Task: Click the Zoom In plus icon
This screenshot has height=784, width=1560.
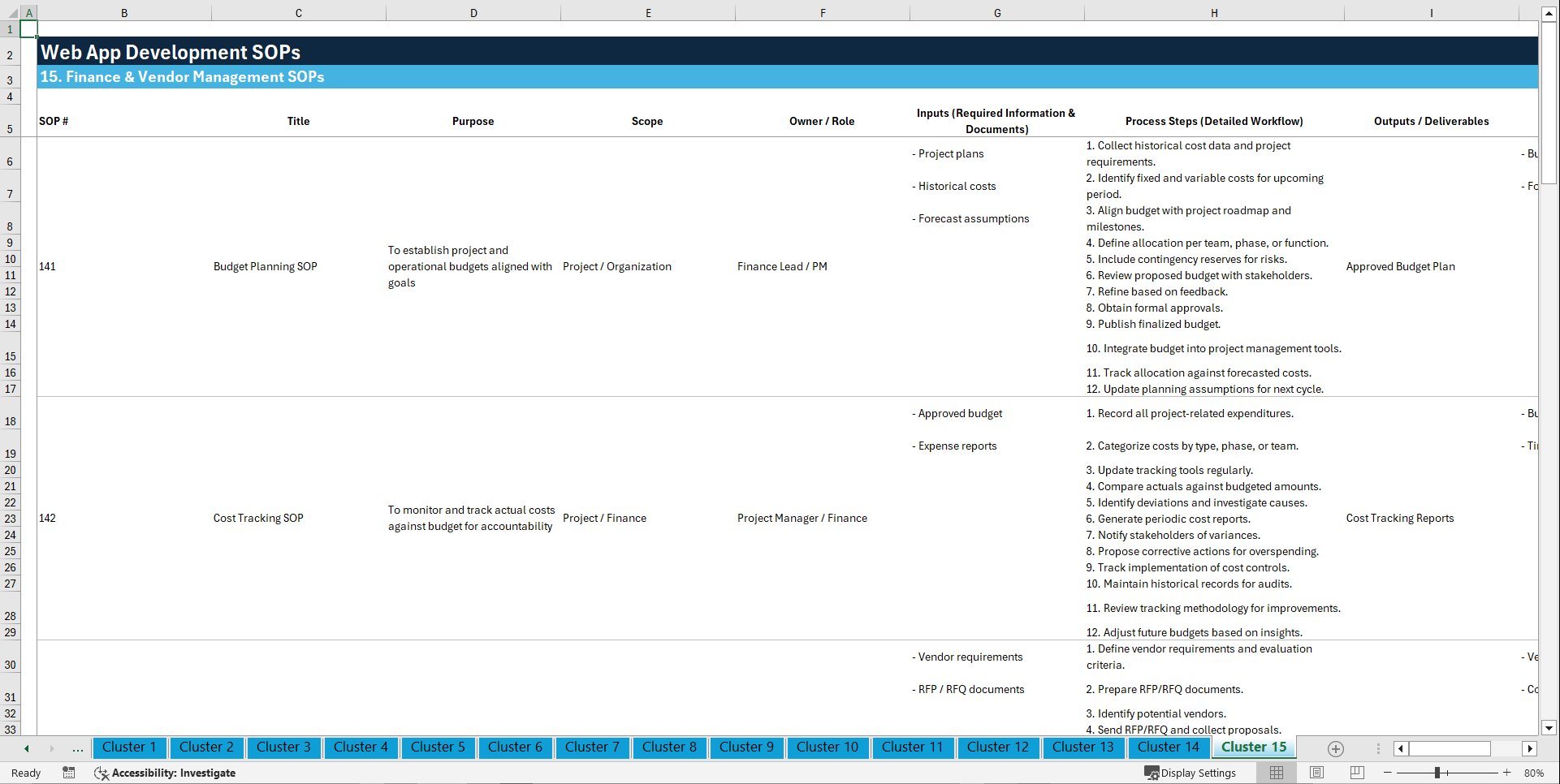Action: click(1507, 773)
